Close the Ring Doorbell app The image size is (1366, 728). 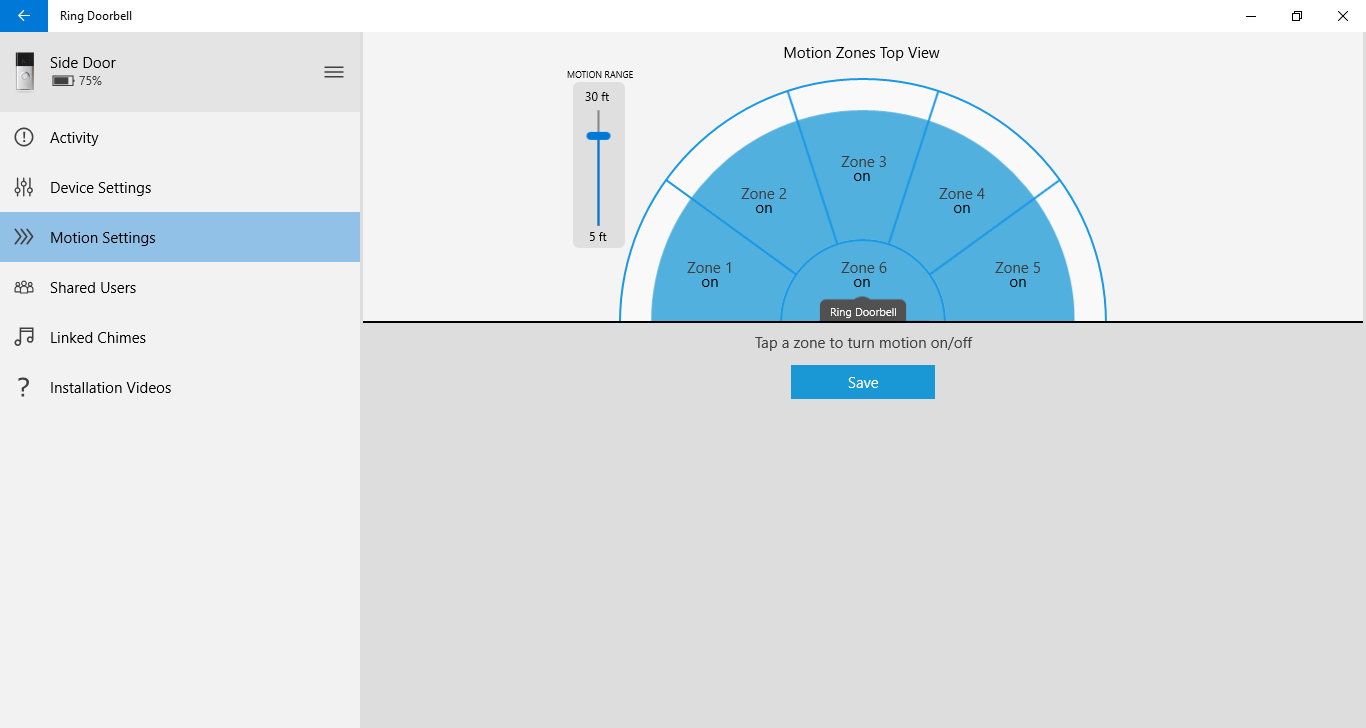[1343, 16]
